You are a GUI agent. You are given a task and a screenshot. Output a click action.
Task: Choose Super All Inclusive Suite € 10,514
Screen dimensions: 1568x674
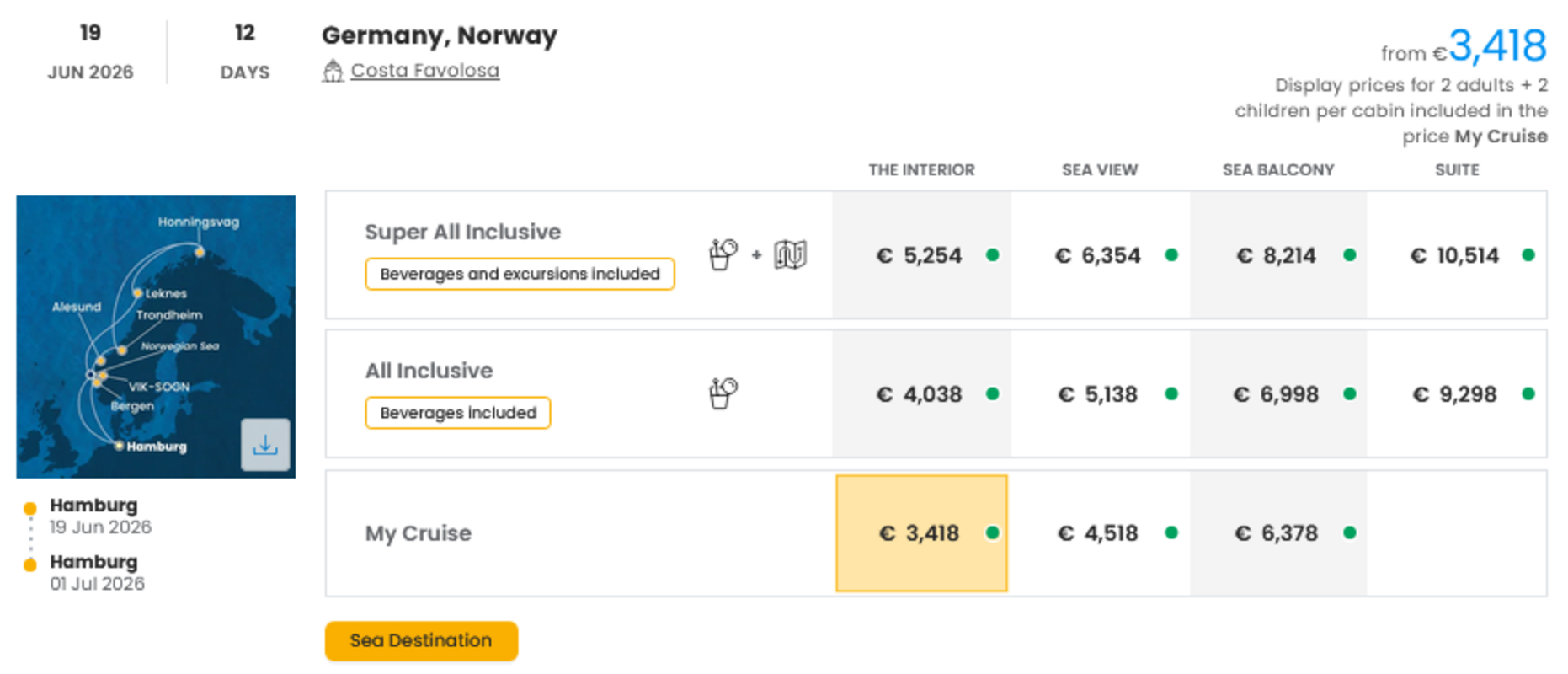(x=1457, y=255)
